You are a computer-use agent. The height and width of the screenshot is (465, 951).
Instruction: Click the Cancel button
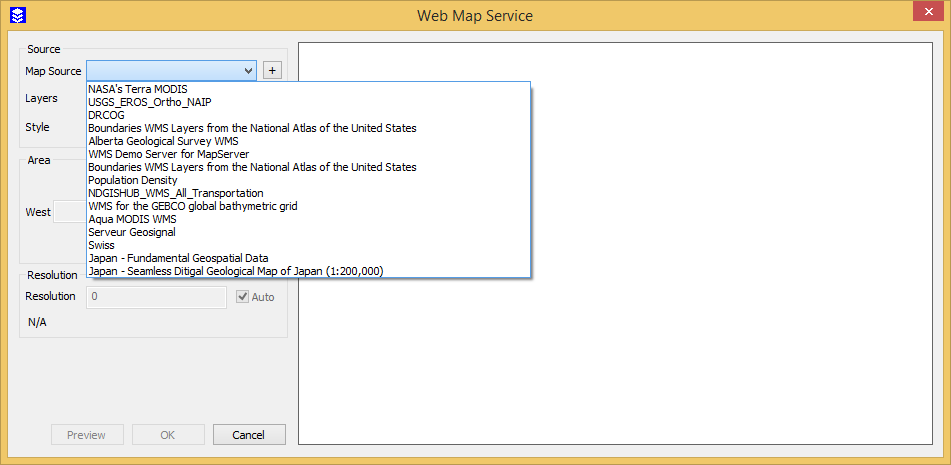click(x=249, y=435)
